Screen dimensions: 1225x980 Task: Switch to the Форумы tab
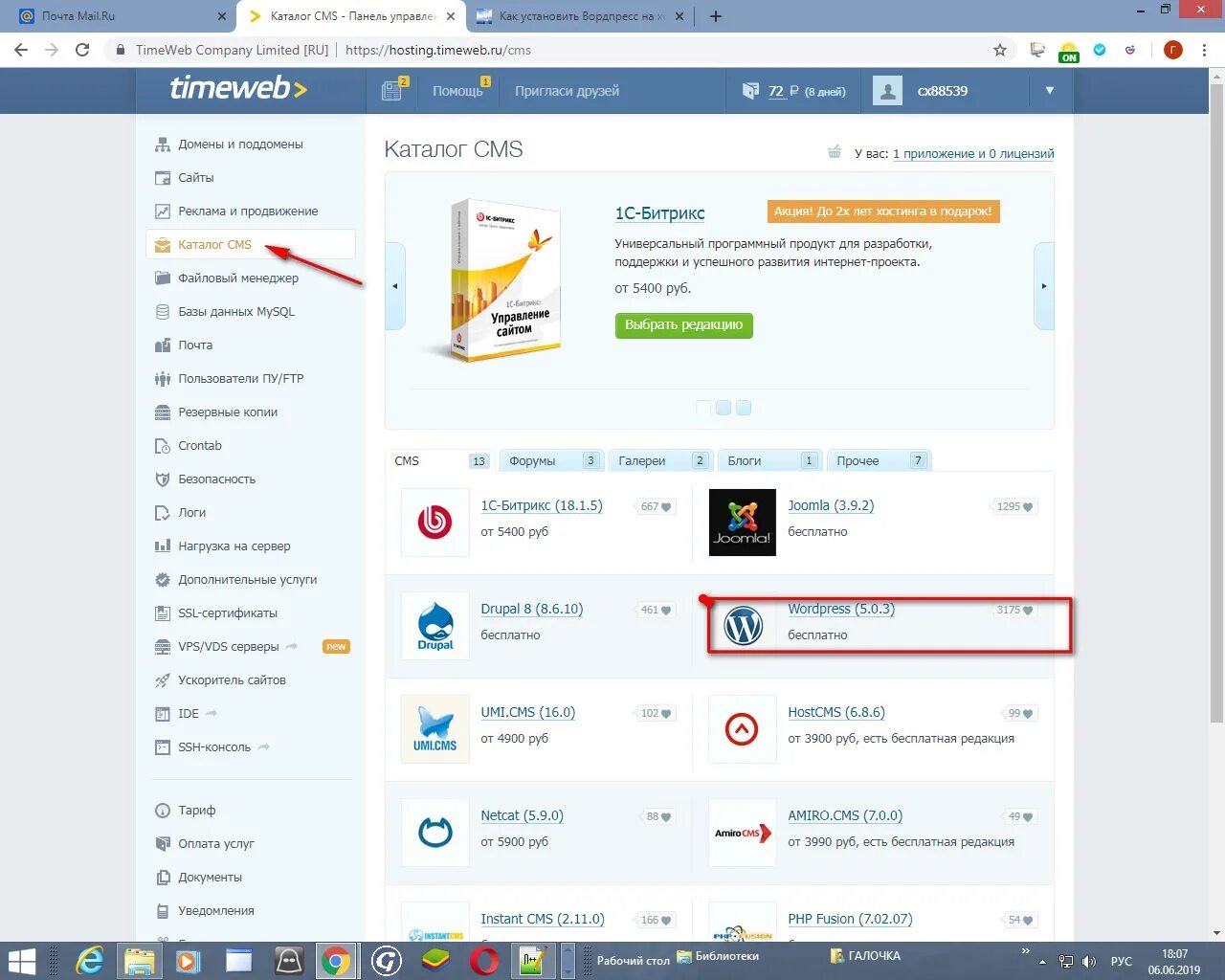[x=554, y=460]
